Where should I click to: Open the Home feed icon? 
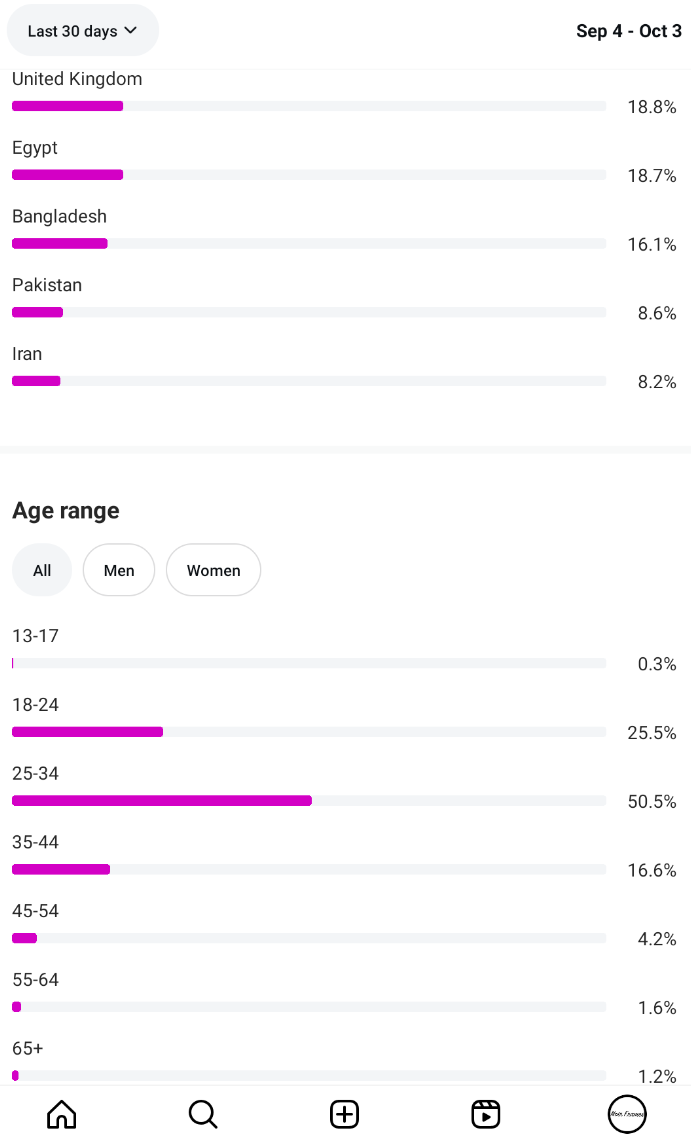point(62,1114)
